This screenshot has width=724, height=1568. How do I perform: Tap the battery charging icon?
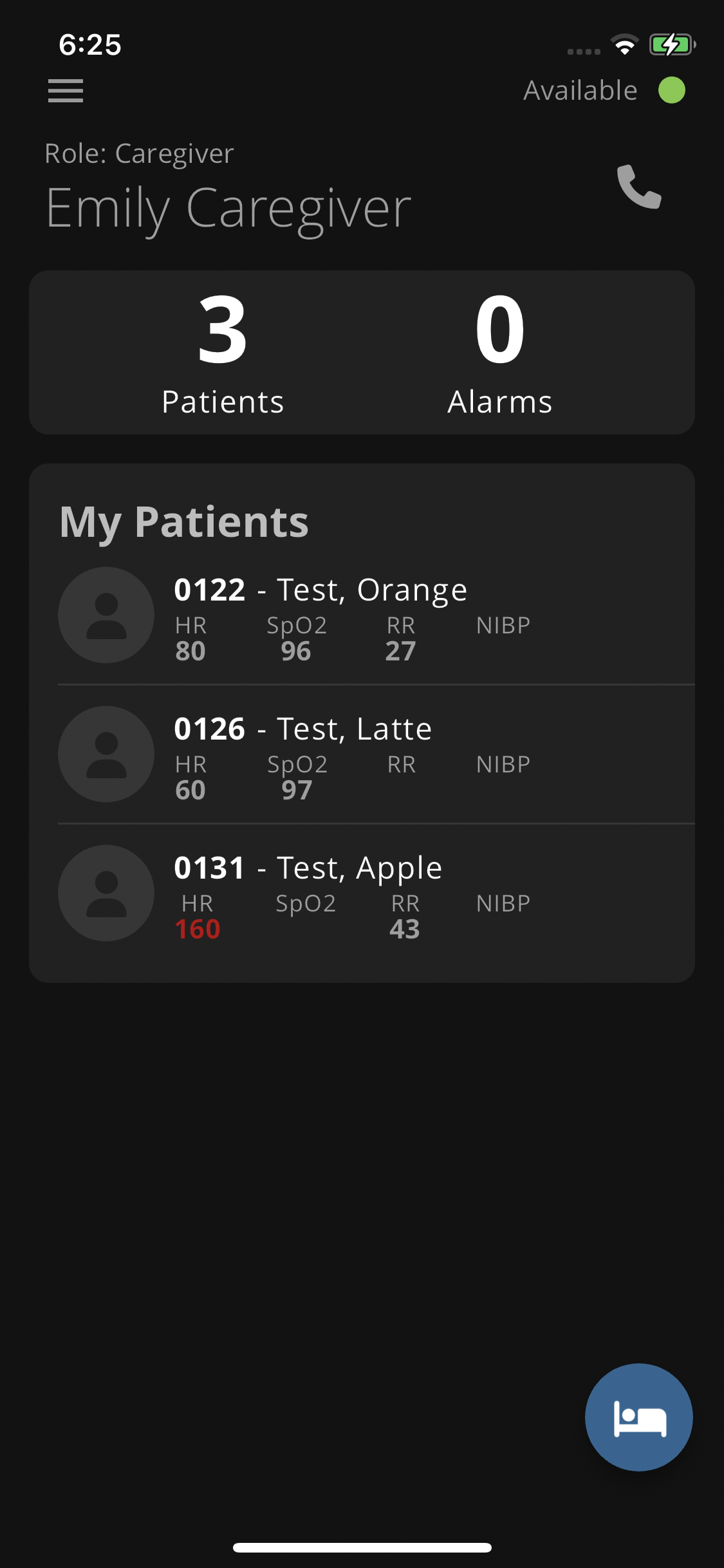tap(672, 44)
